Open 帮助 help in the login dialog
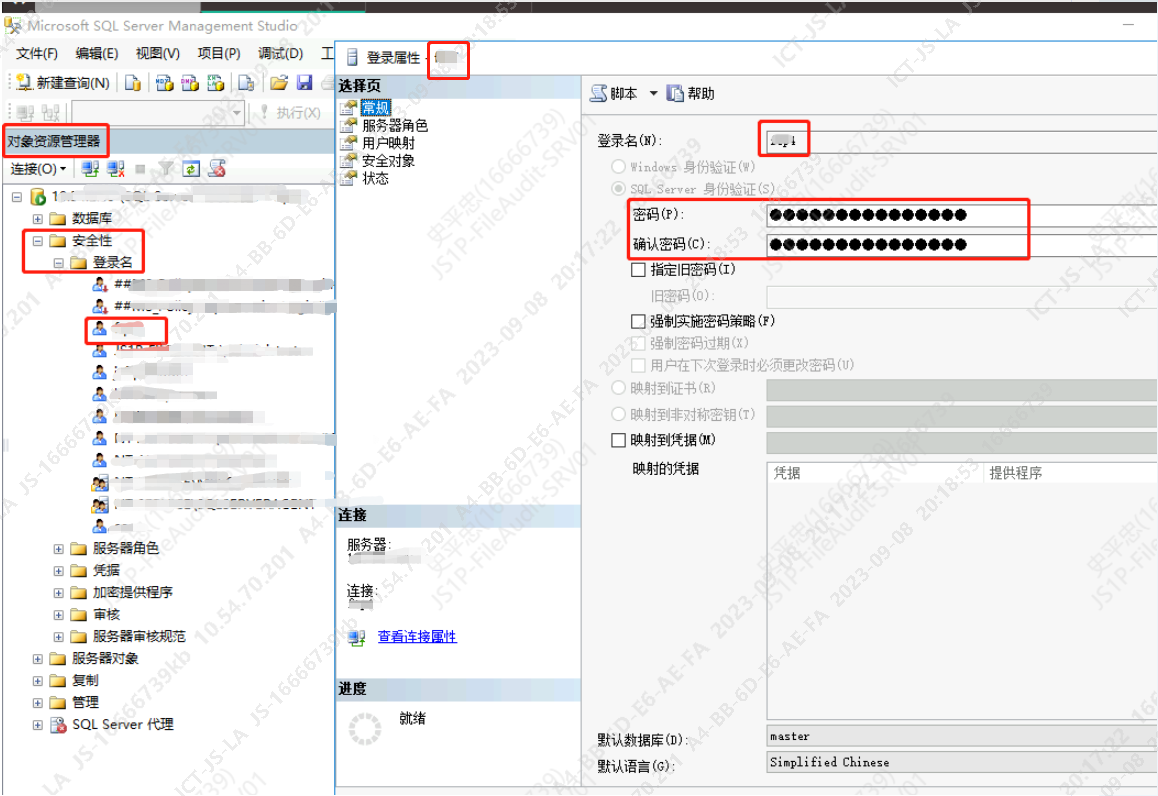The height and width of the screenshot is (796, 1158). [691, 94]
